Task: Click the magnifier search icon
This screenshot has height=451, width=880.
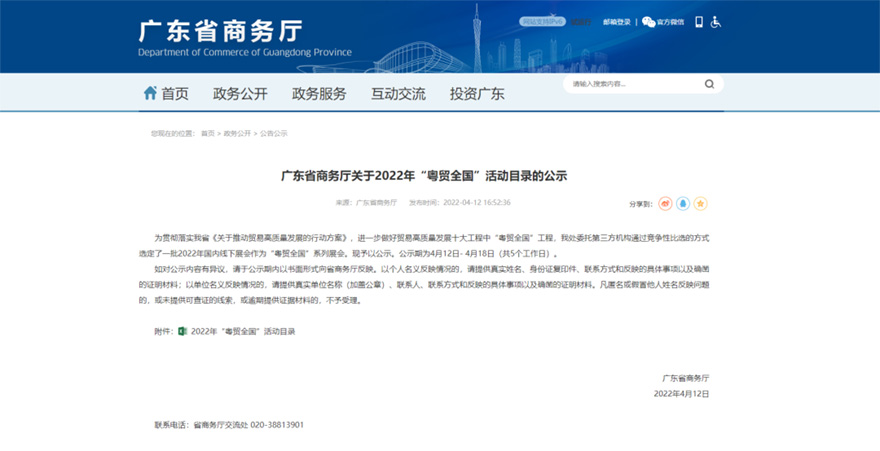Action: pyautogui.click(x=709, y=84)
